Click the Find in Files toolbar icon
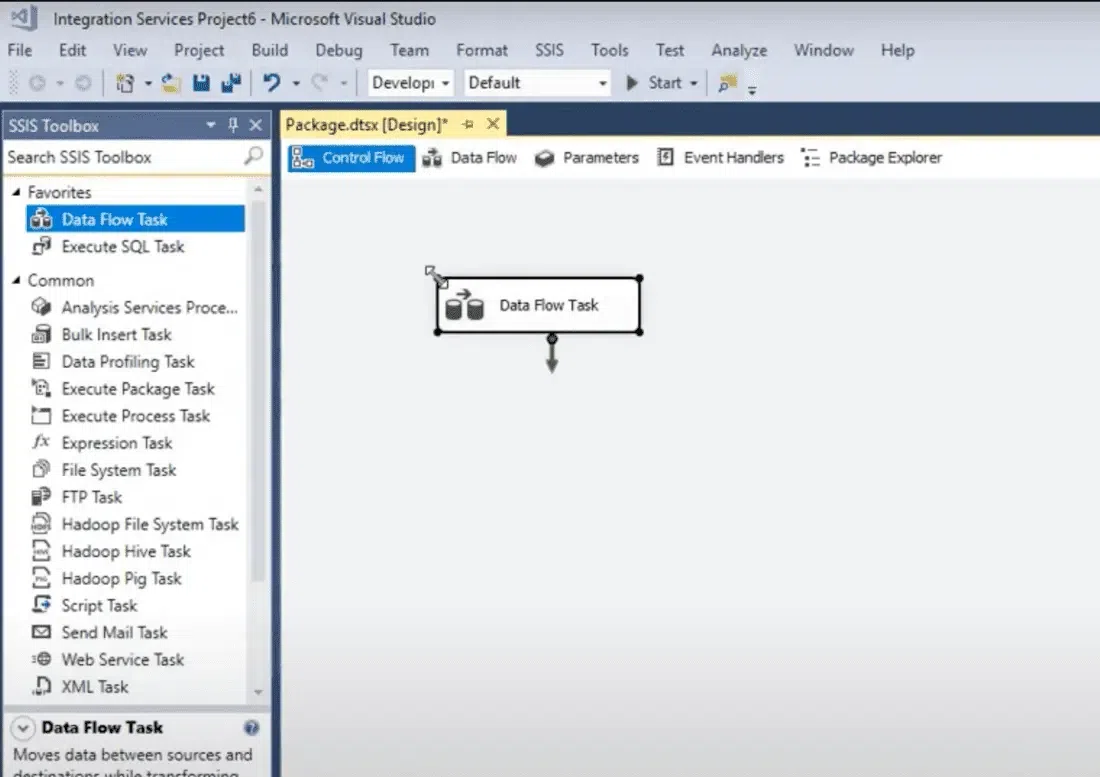 (727, 83)
